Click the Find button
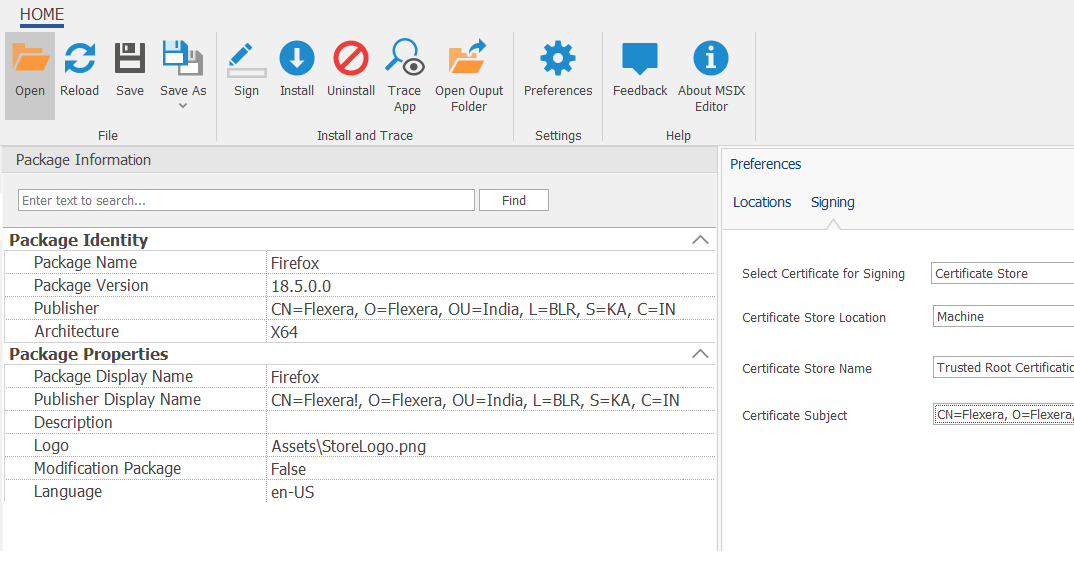This screenshot has height=564, width=1074. tap(514, 200)
